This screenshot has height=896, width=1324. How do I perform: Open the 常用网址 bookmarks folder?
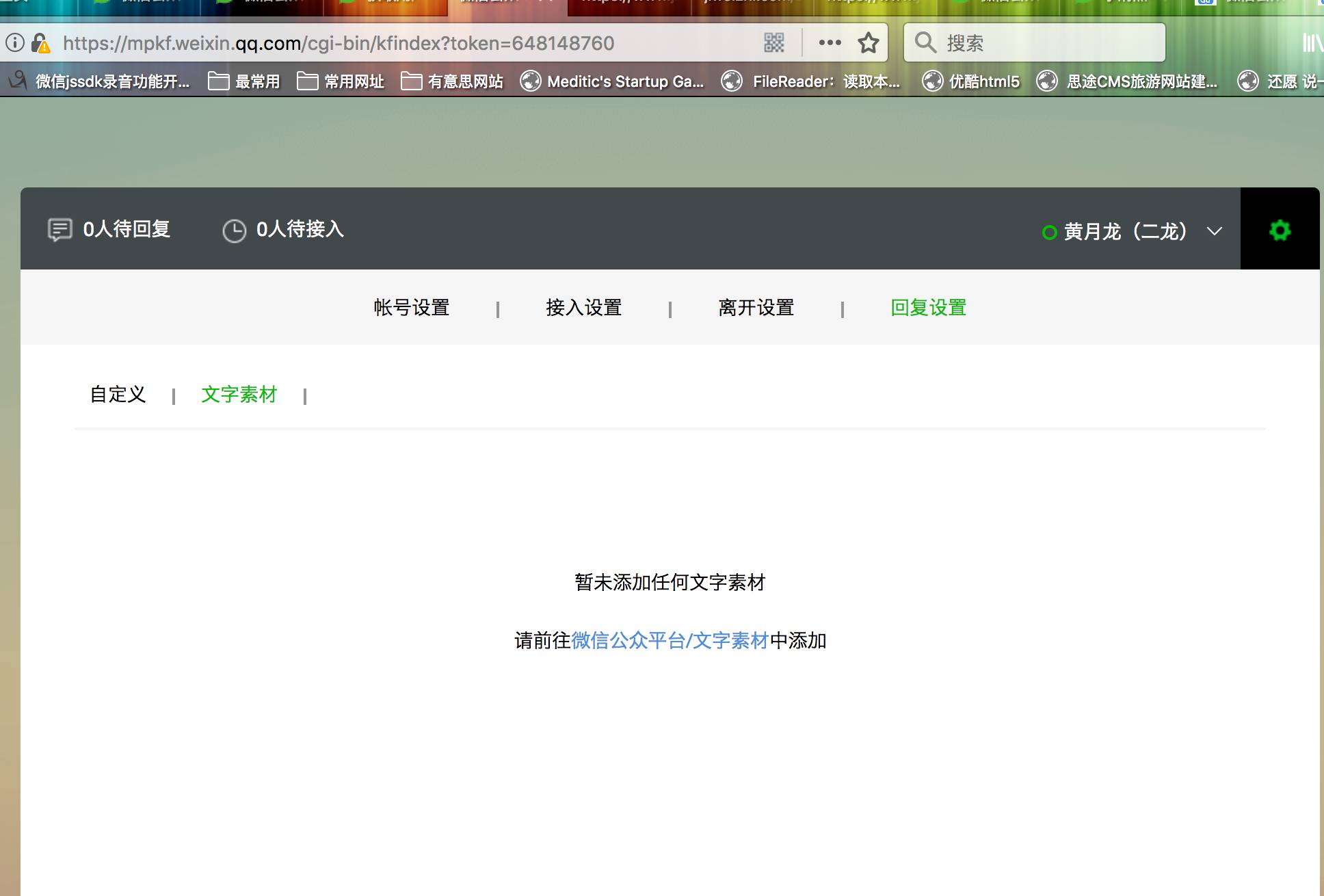(x=341, y=81)
